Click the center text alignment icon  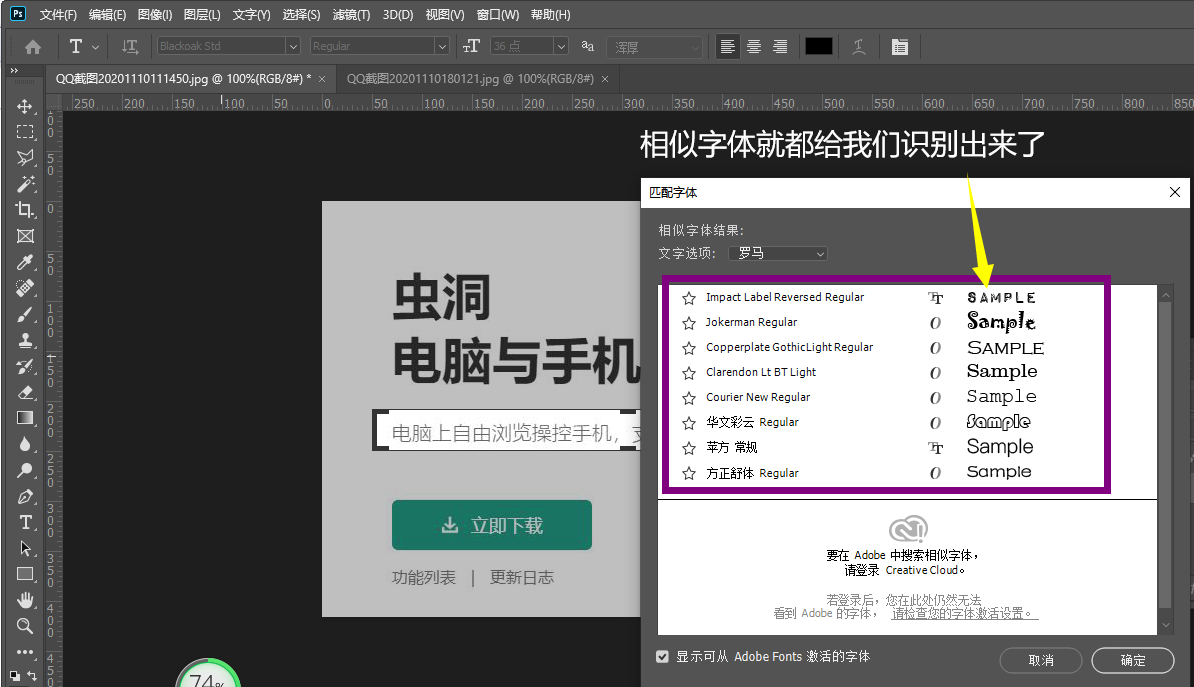coord(754,47)
